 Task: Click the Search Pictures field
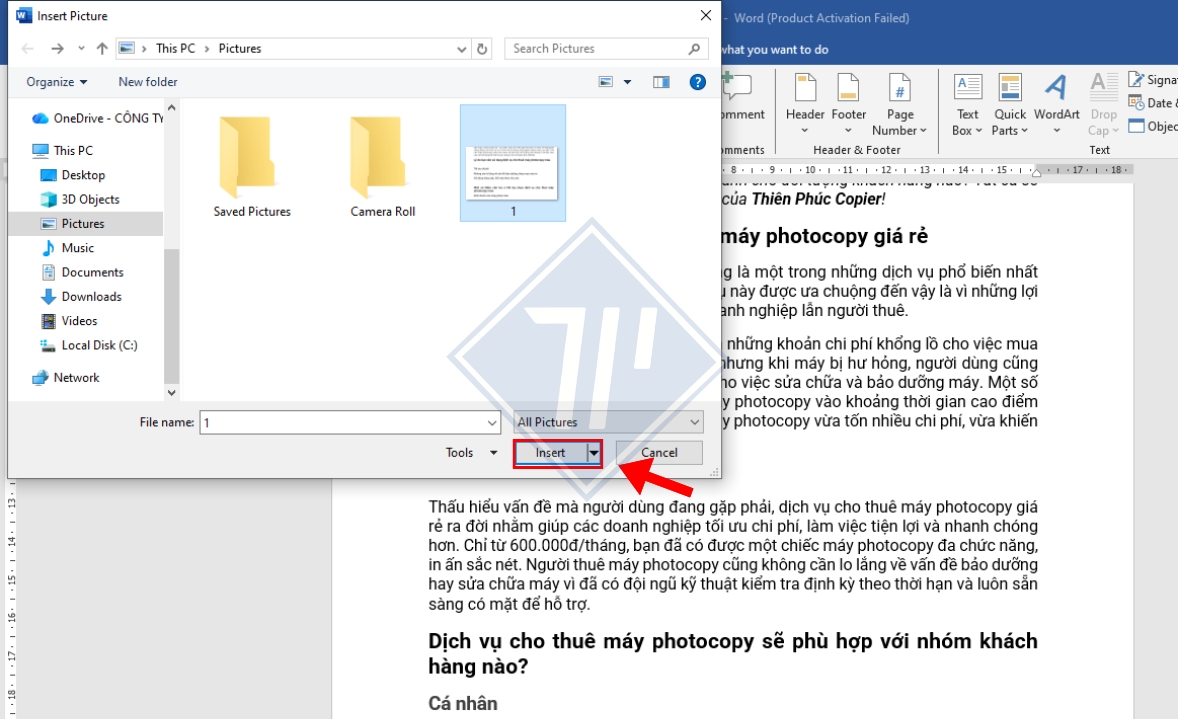[596, 48]
